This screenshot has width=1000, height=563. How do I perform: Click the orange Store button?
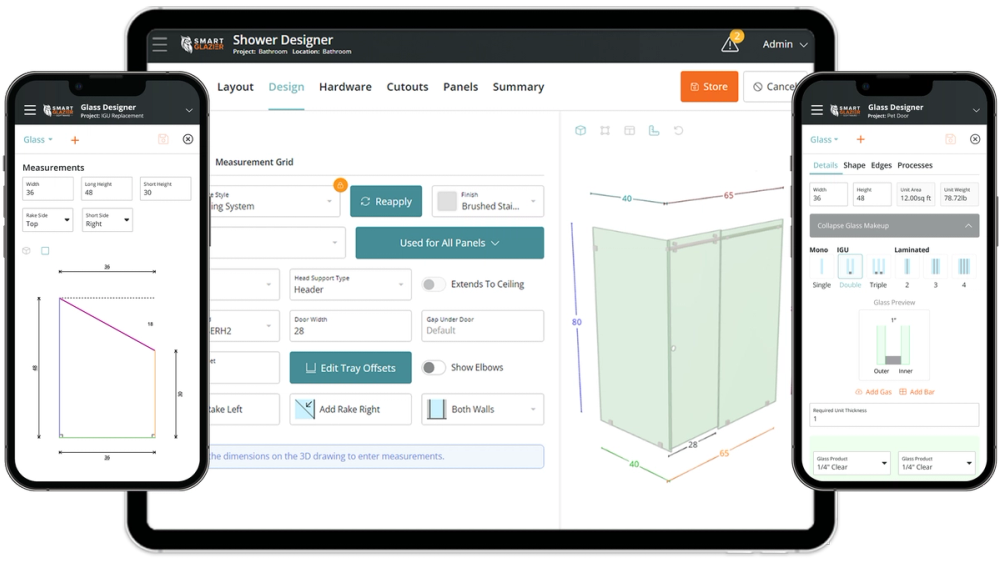[709, 87]
